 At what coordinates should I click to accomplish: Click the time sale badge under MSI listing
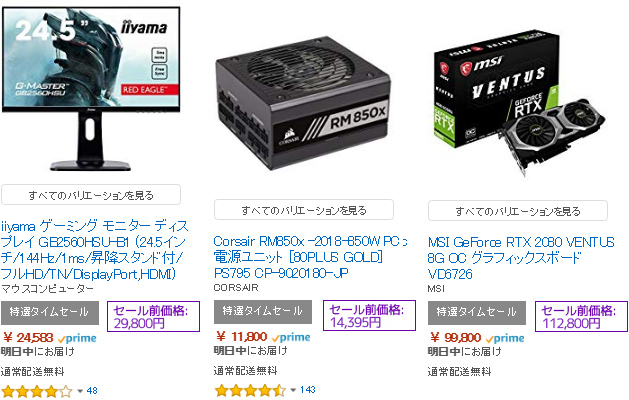point(477,313)
